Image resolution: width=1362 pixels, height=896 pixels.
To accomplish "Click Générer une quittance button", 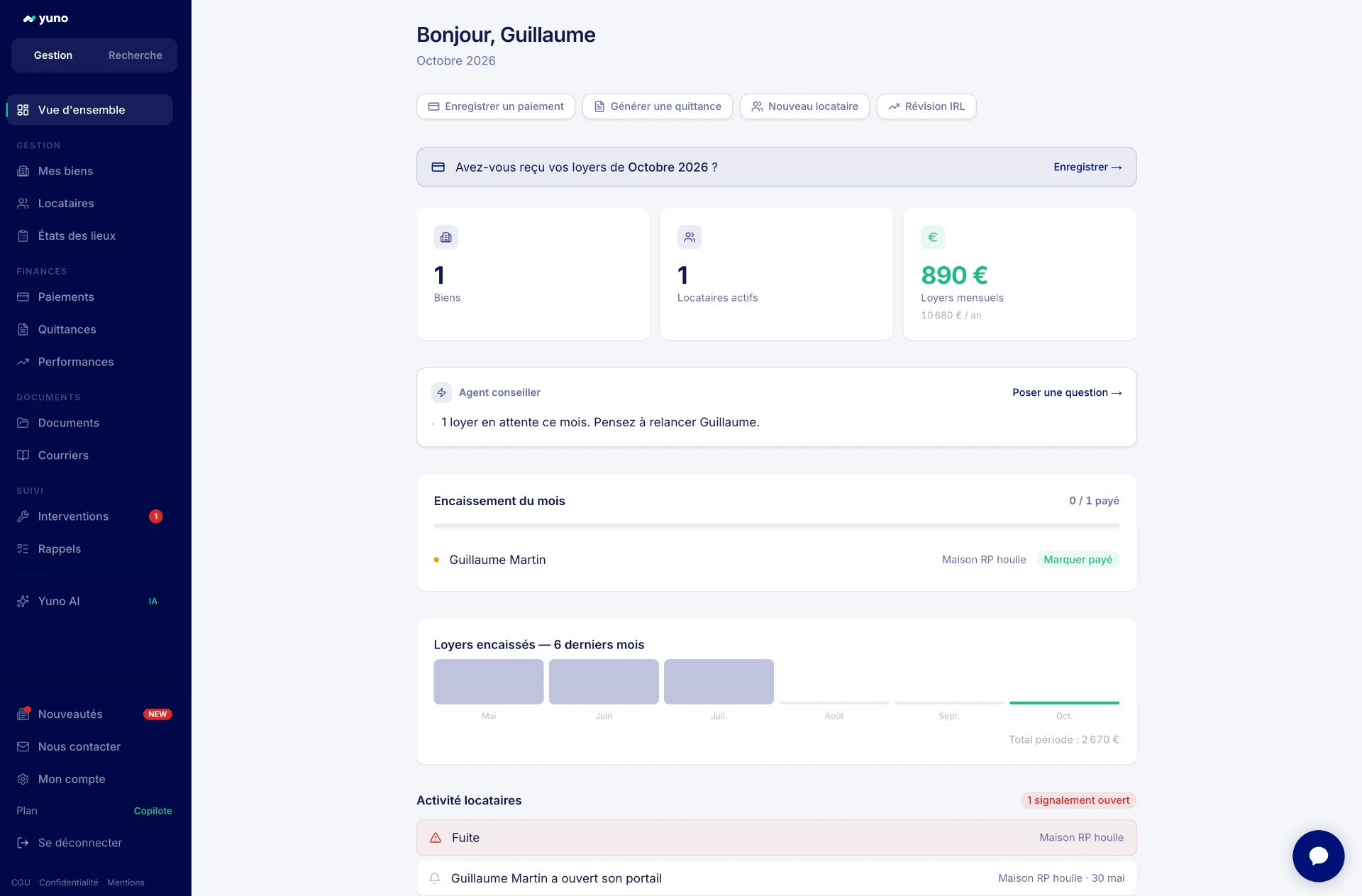I will coord(657,106).
